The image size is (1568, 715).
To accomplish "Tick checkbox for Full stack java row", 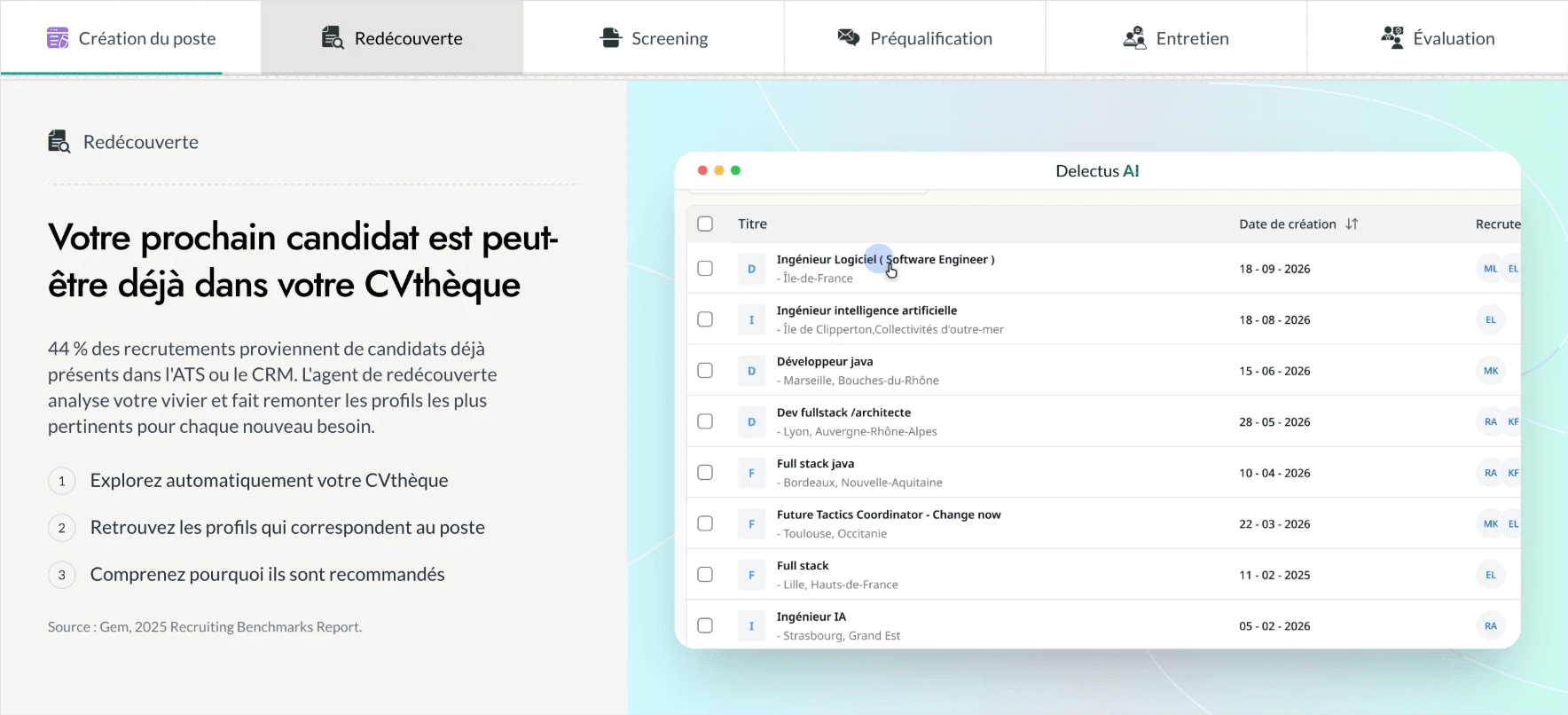I will pos(705,473).
